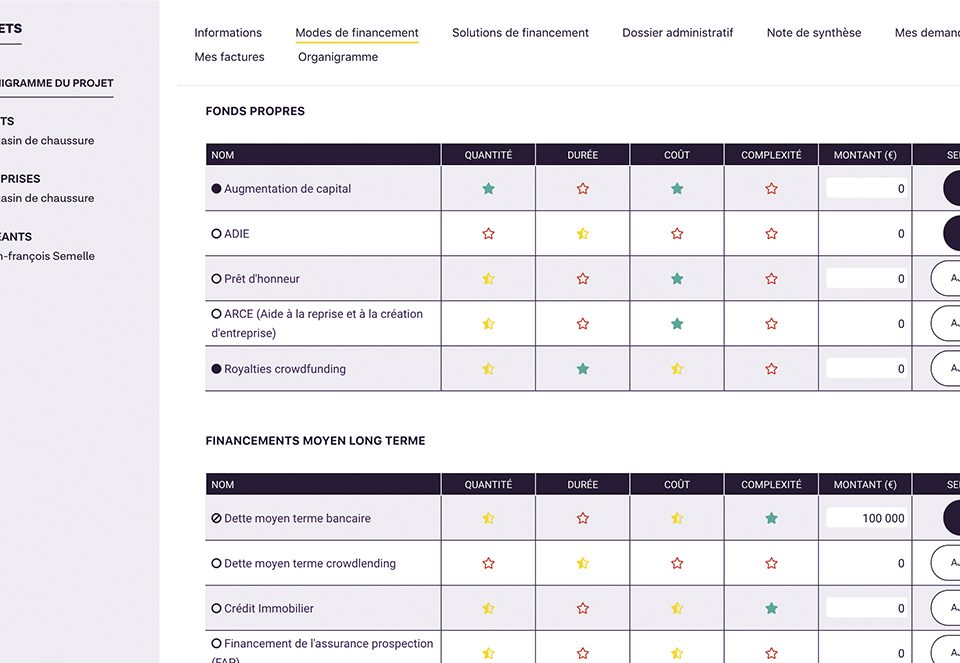Click Coût star for Royalties crowdfunding
The height and width of the screenshot is (663, 960).
(x=677, y=369)
